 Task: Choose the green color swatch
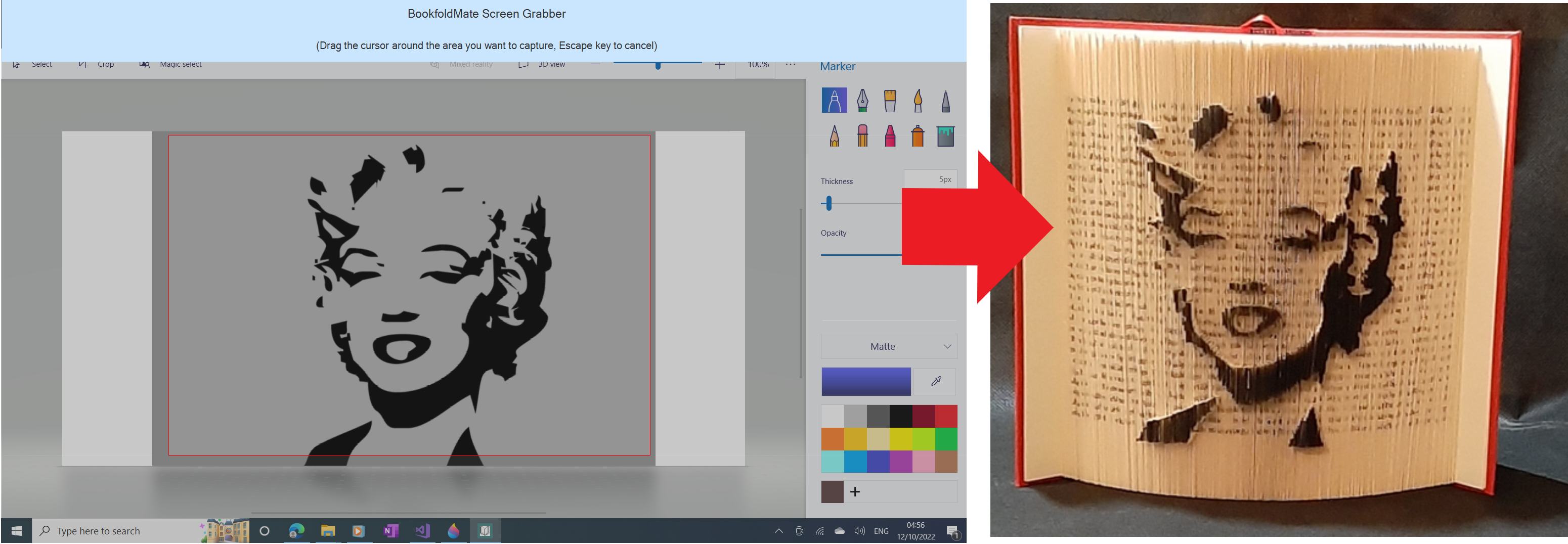946,439
